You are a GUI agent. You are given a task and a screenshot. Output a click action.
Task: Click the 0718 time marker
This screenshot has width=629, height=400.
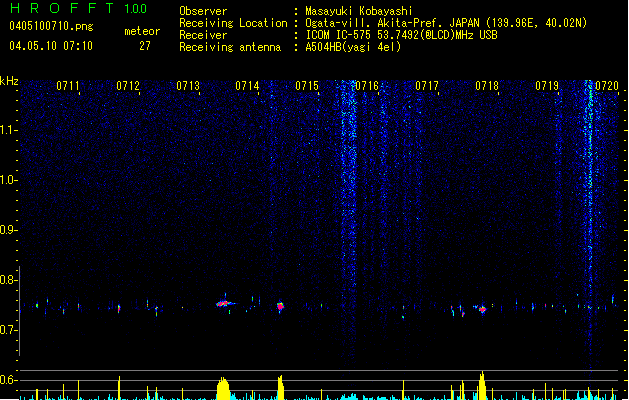(x=487, y=86)
